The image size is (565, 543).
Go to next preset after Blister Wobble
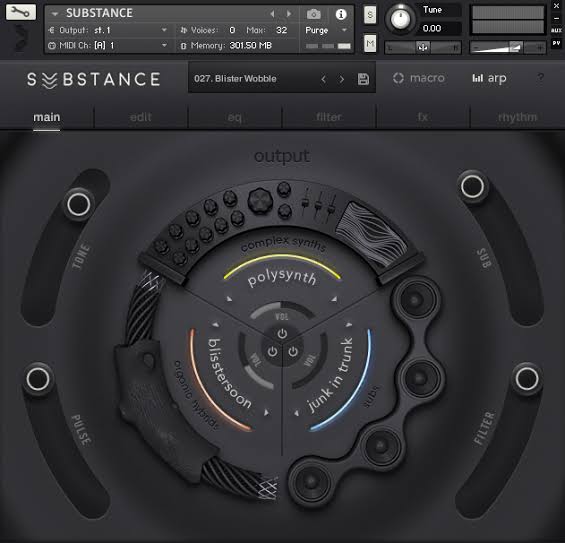click(x=341, y=79)
